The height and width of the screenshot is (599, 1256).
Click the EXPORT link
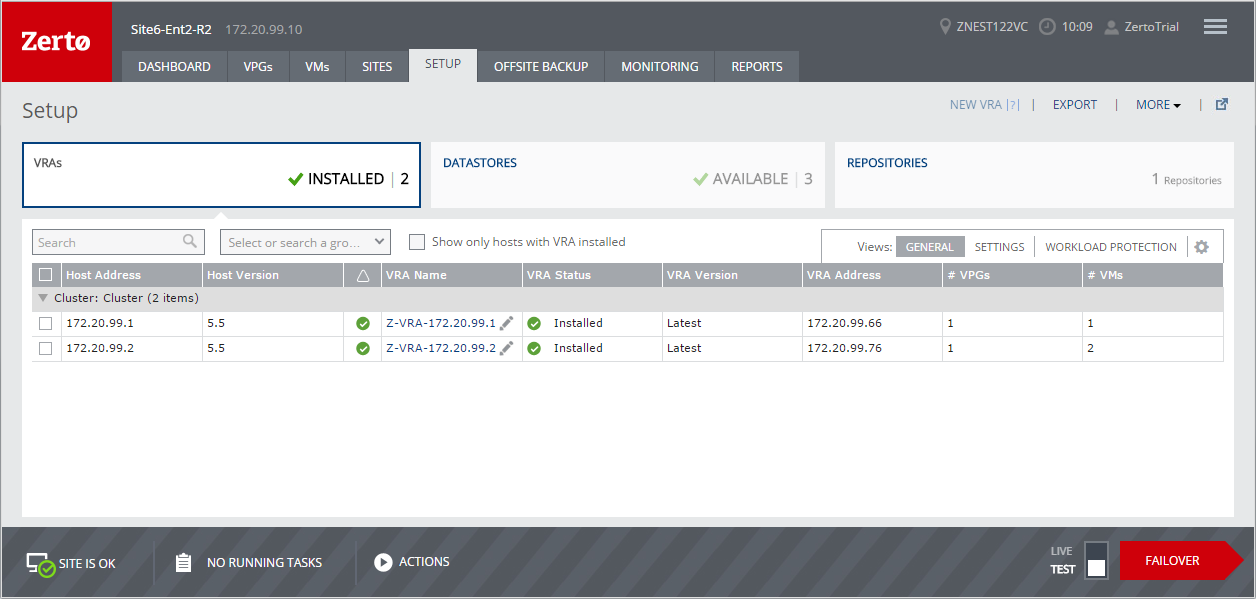[1075, 104]
